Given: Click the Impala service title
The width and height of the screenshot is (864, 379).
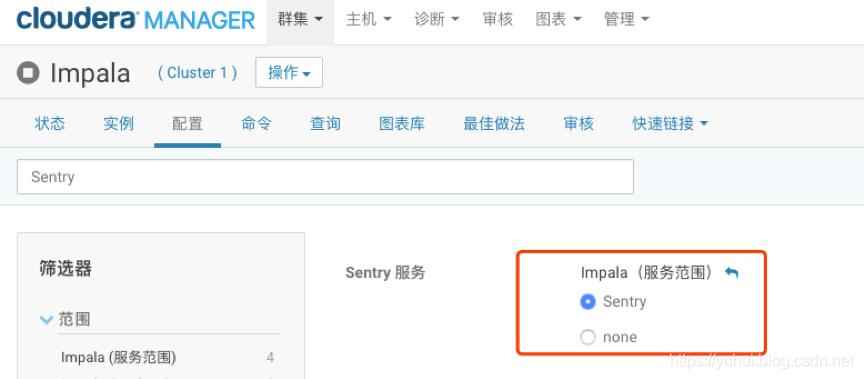Looking at the screenshot, I should [x=90, y=73].
